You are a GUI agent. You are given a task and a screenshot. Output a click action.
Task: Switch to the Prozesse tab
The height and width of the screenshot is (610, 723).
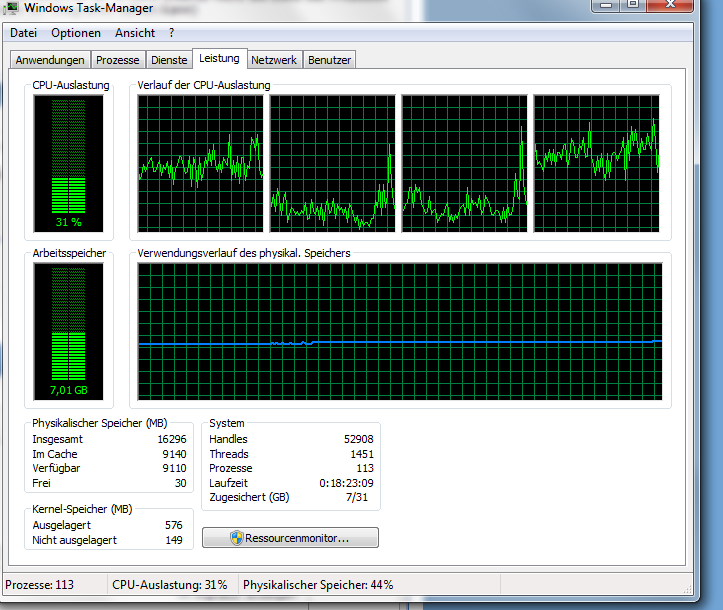pos(118,60)
